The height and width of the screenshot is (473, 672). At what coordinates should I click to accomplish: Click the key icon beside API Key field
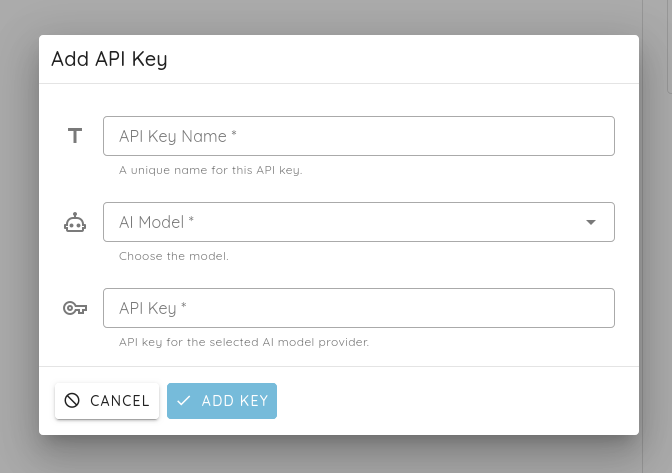tap(75, 308)
